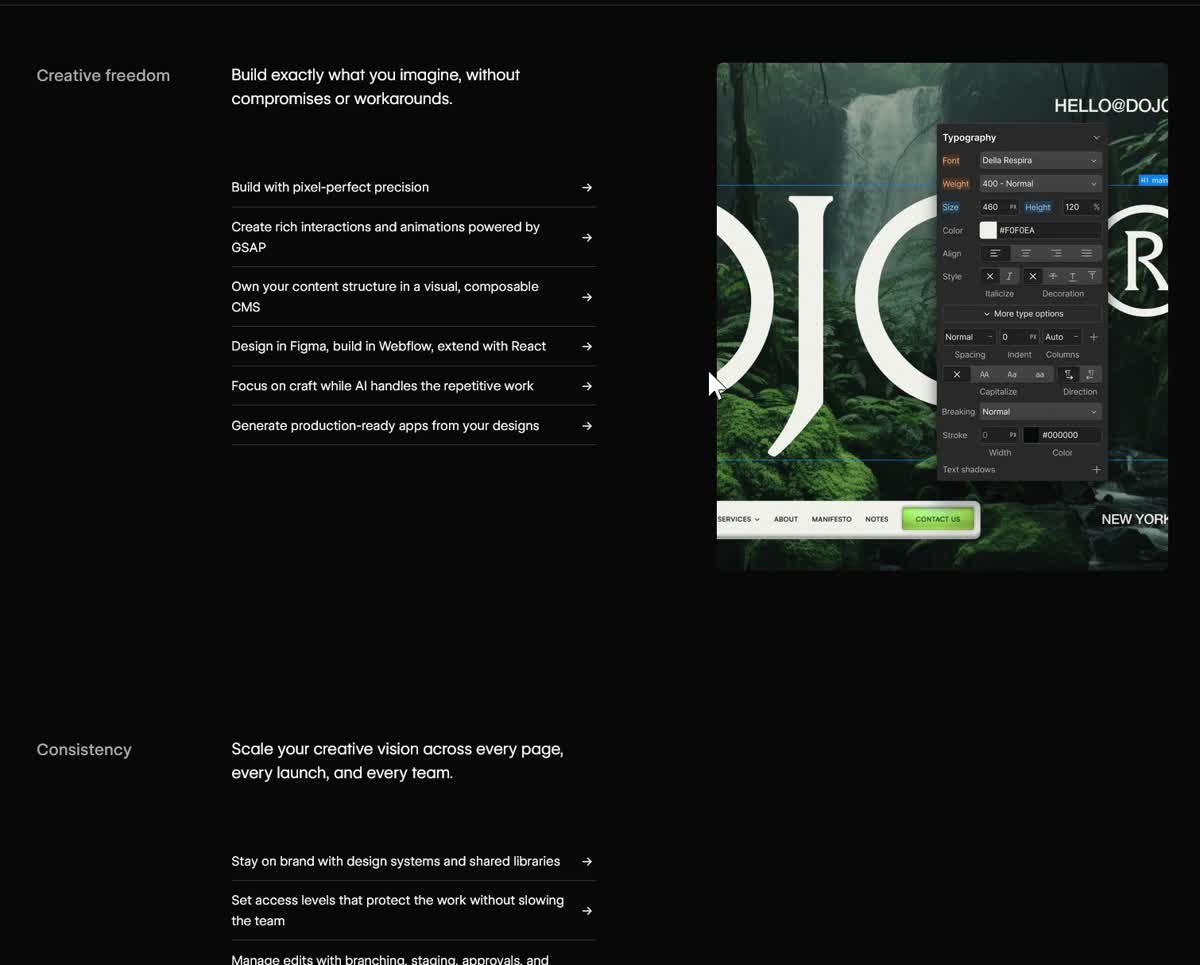Expand More type options

pyautogui.click(x=1022, y=314)
